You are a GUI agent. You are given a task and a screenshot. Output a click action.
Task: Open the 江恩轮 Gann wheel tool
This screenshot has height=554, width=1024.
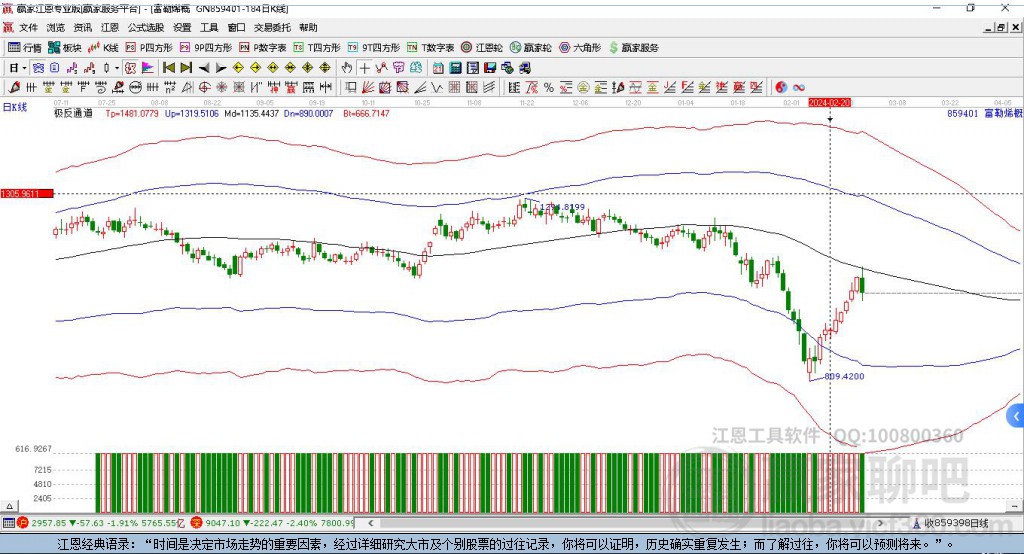coord(482,47)
